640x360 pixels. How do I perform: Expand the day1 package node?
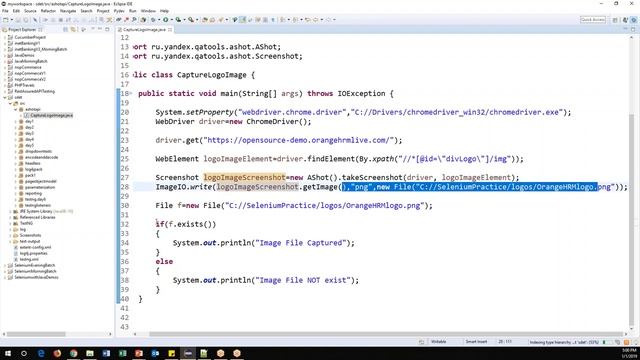tap(16, 121)
